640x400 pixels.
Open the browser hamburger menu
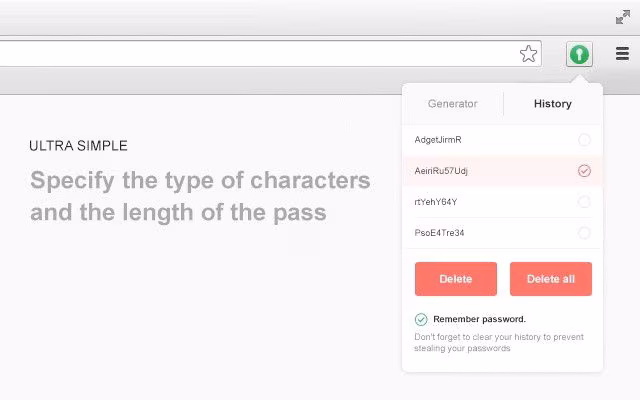click(622, 54)
